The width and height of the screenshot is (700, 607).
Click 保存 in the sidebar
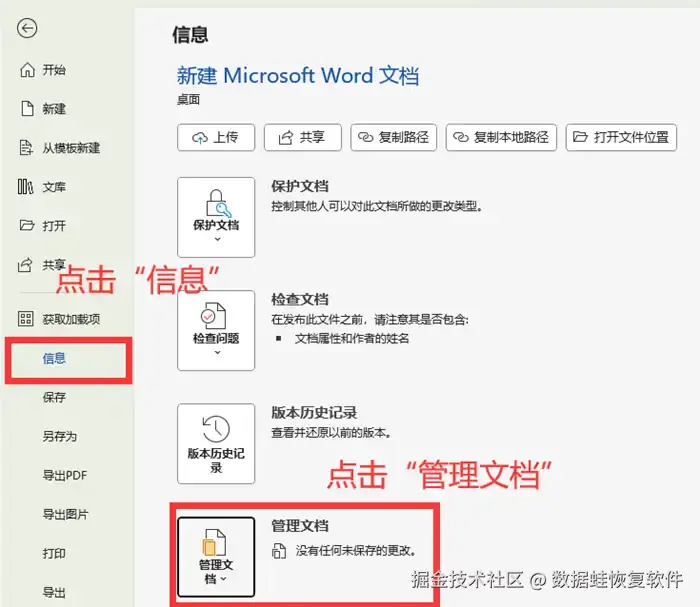point(54,397)
